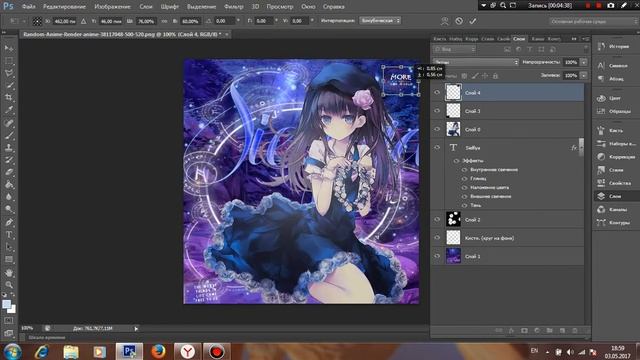The image size is (640, 360).
Task: Select the Eyedropper tool
Action: (9, 110)
